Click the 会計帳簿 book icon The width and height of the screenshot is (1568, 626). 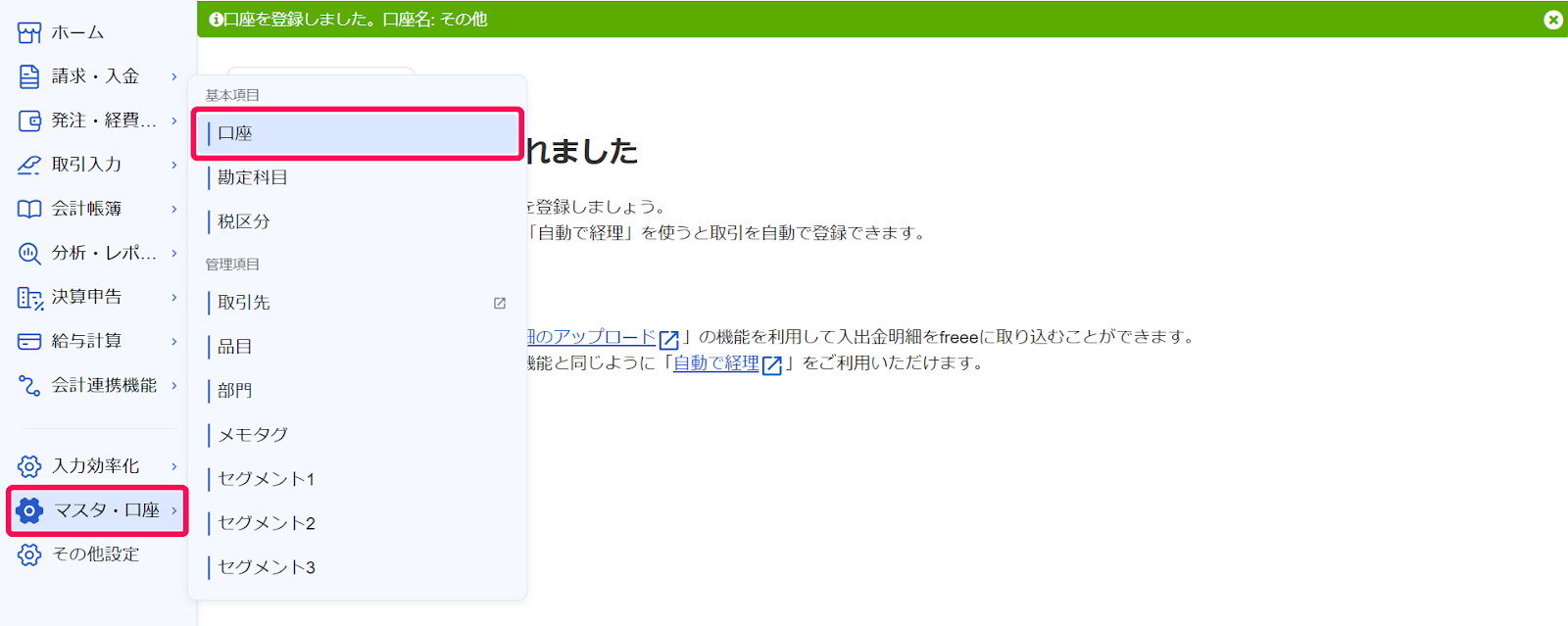[x=29, y=209]
